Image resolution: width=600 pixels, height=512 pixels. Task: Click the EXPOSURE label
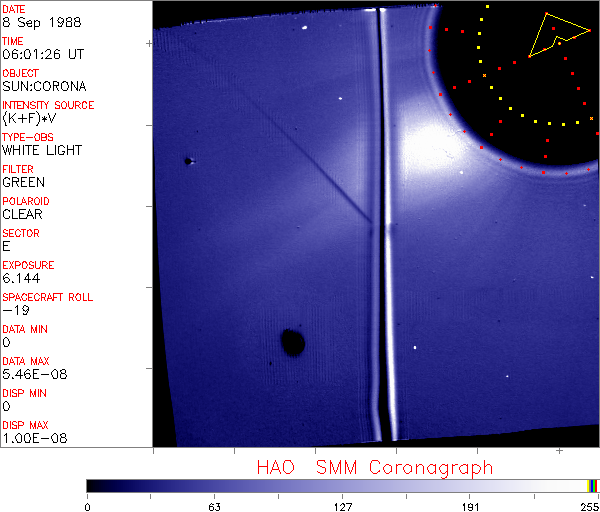(28, 265)
